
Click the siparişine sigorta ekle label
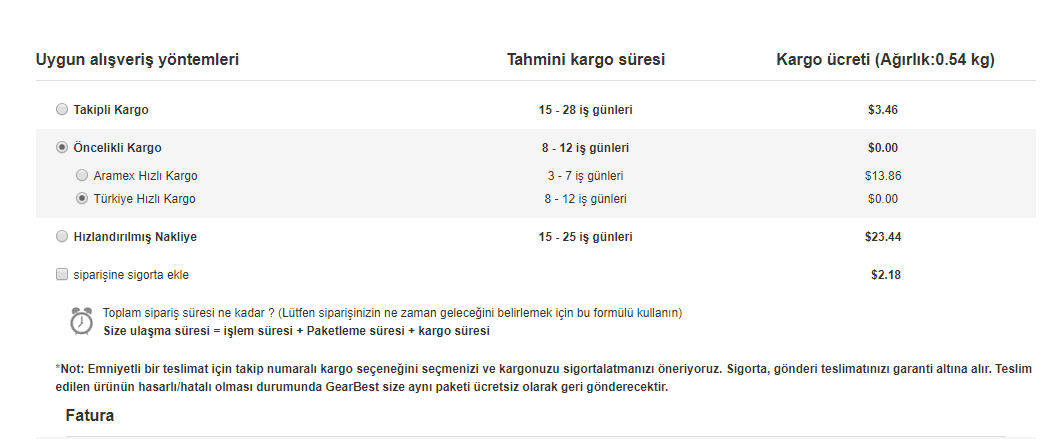tap(130, 274)
